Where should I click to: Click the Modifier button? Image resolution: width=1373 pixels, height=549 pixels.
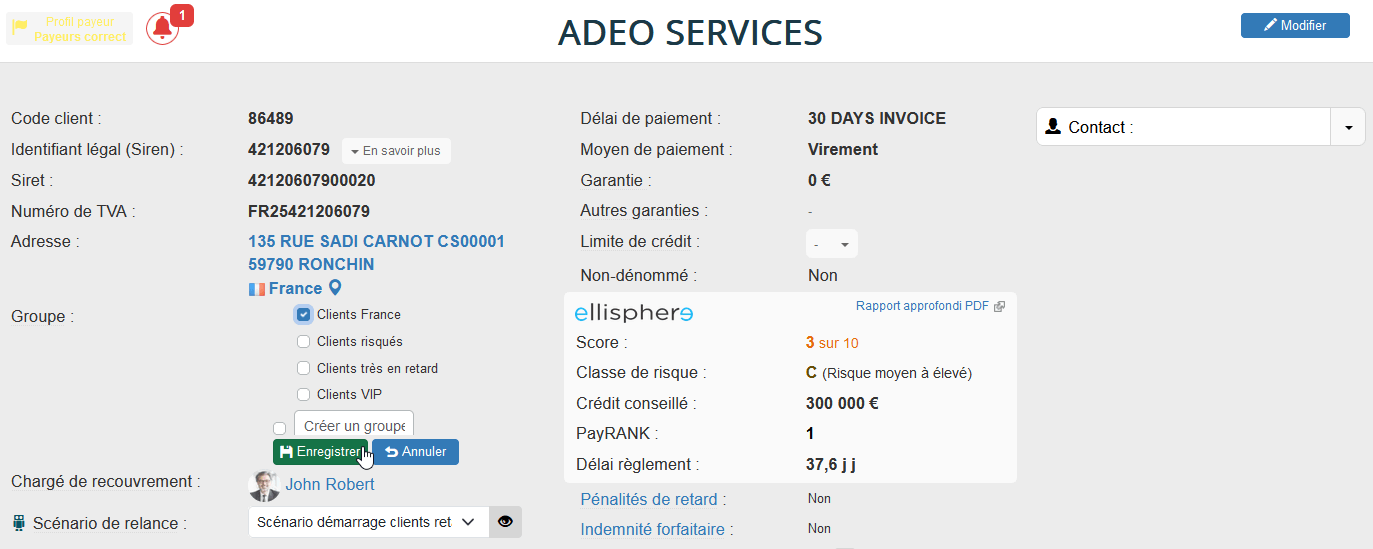(1294, 26)
